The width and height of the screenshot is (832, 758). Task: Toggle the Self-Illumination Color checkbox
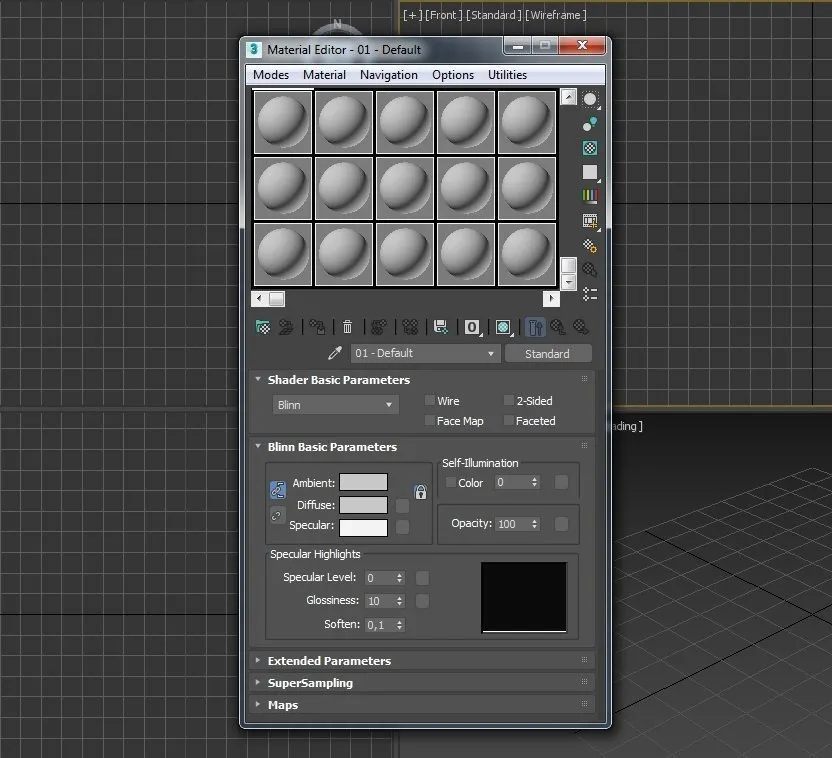coord(450,483)
